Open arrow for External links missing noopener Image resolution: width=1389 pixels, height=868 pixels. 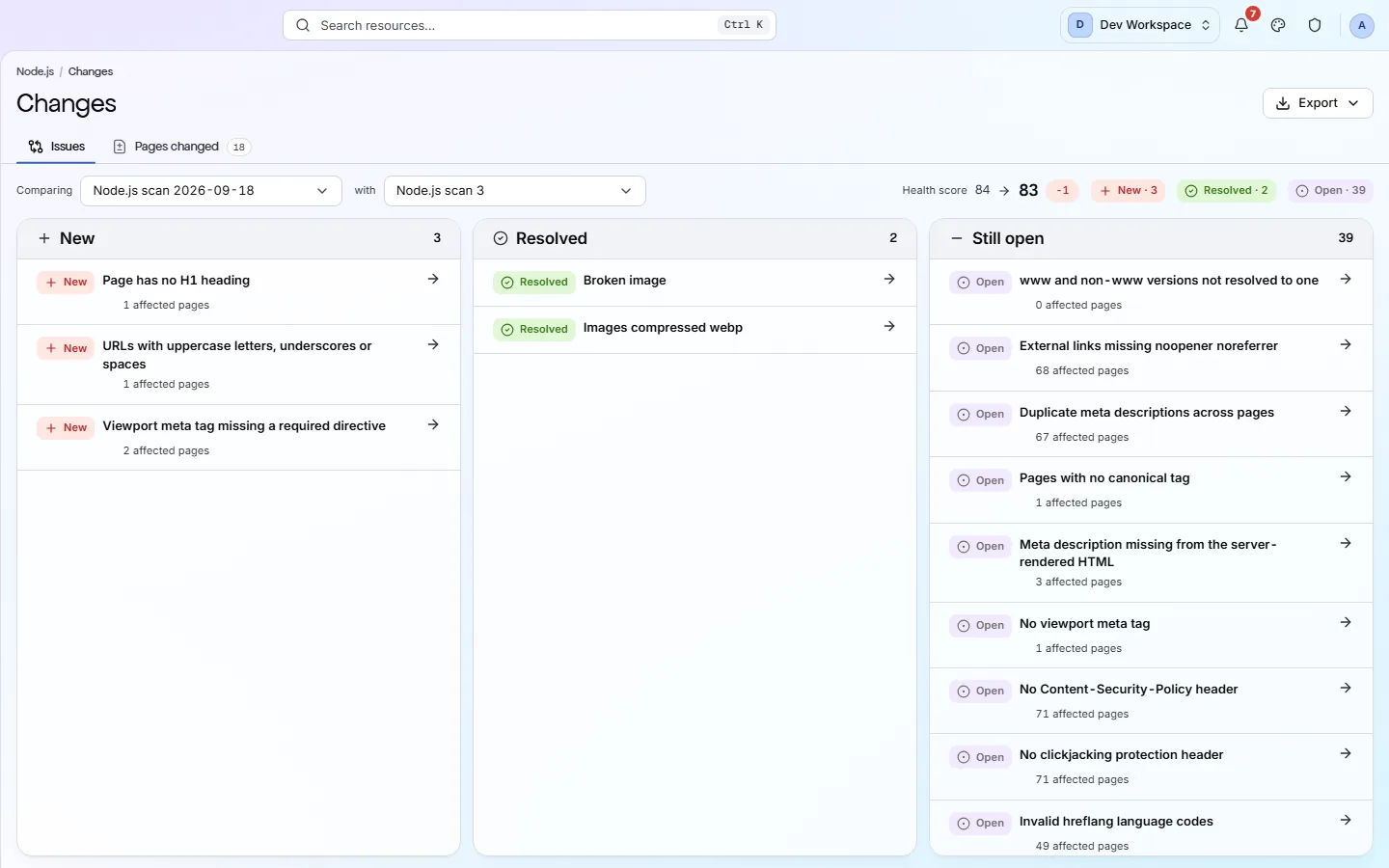tap(1346, 344)
